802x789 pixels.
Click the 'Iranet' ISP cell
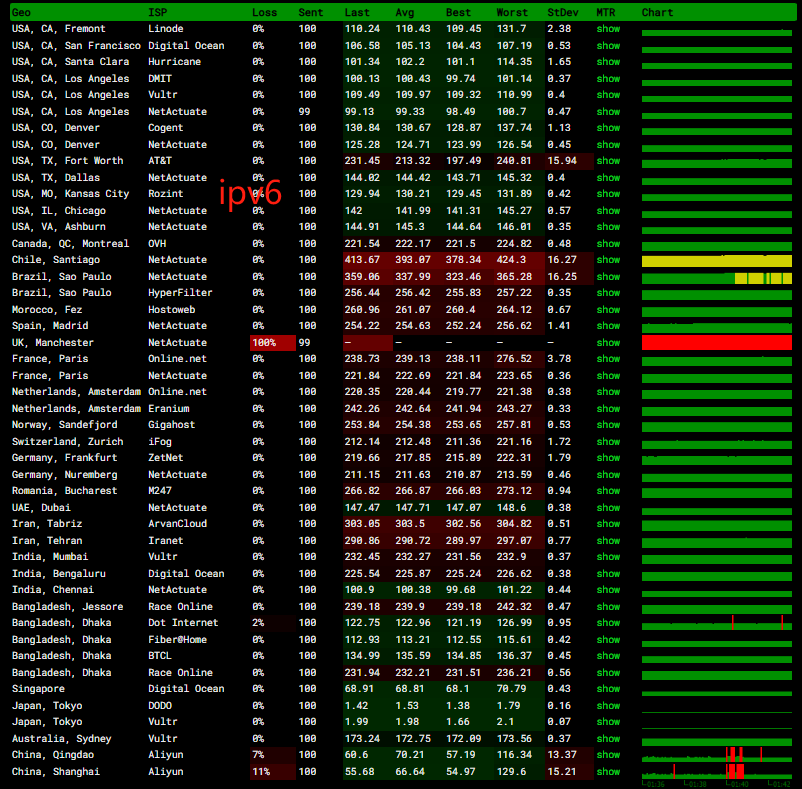click(x=165, y=540)
